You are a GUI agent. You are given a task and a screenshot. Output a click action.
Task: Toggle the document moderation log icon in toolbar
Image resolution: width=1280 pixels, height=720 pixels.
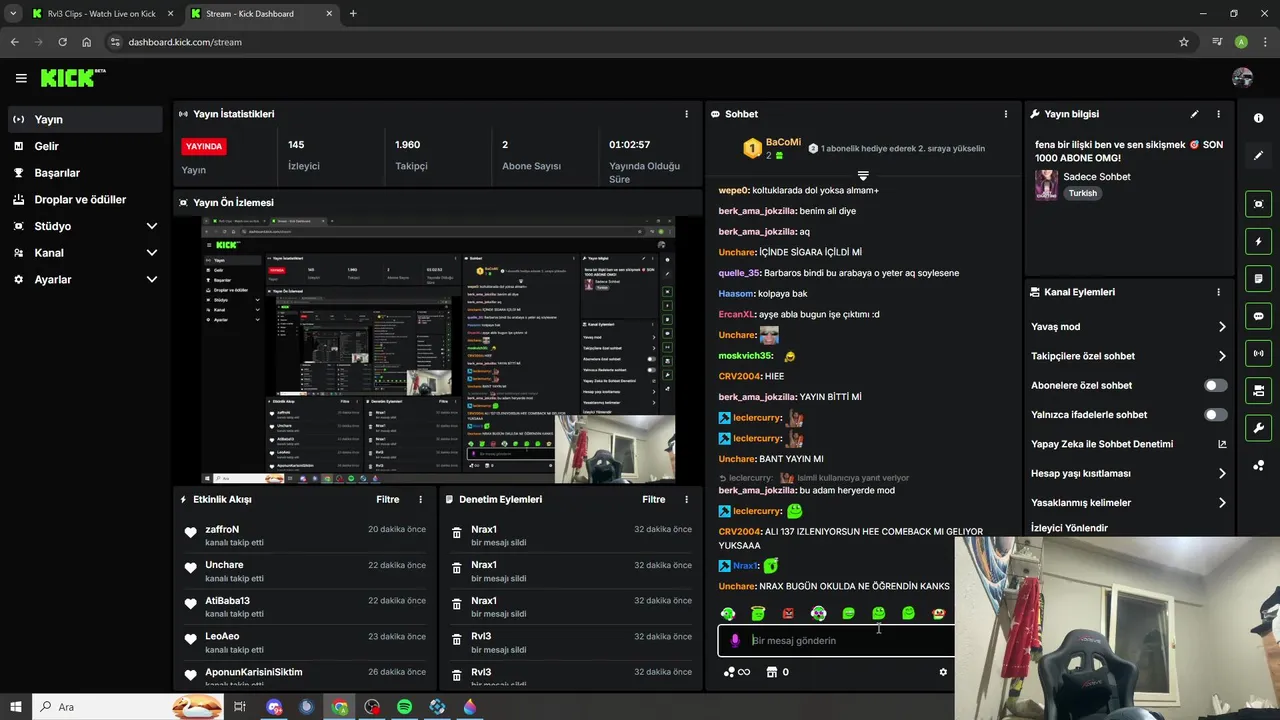1258,278
